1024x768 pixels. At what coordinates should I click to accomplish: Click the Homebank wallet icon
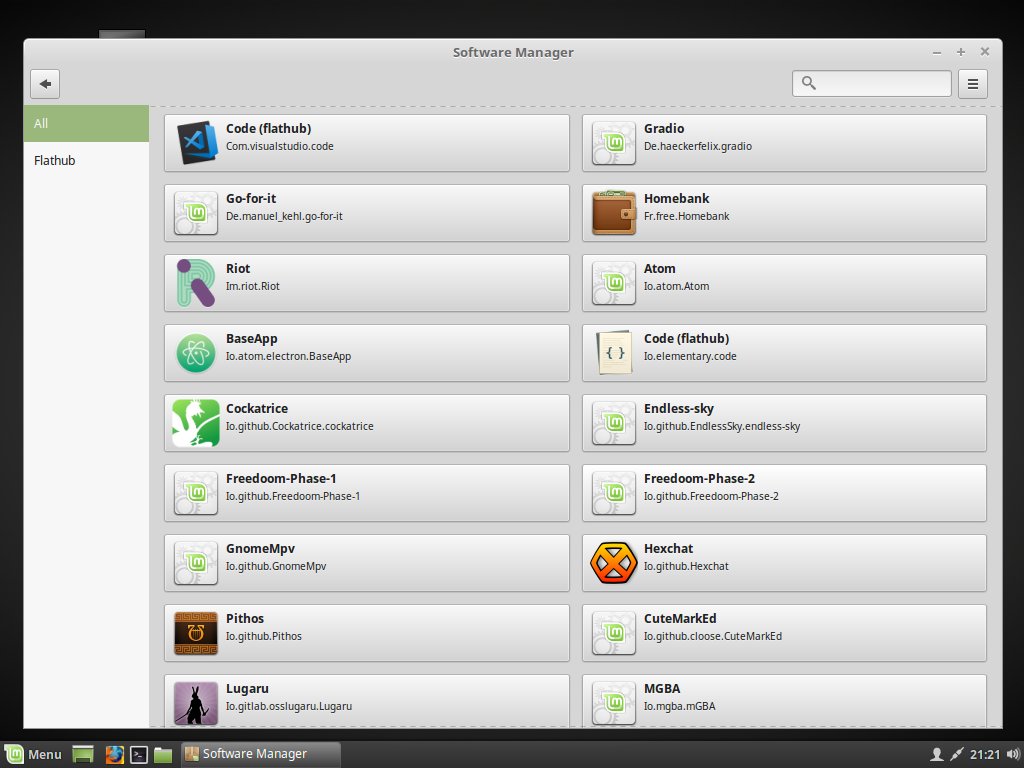click(x=614, y=212)
